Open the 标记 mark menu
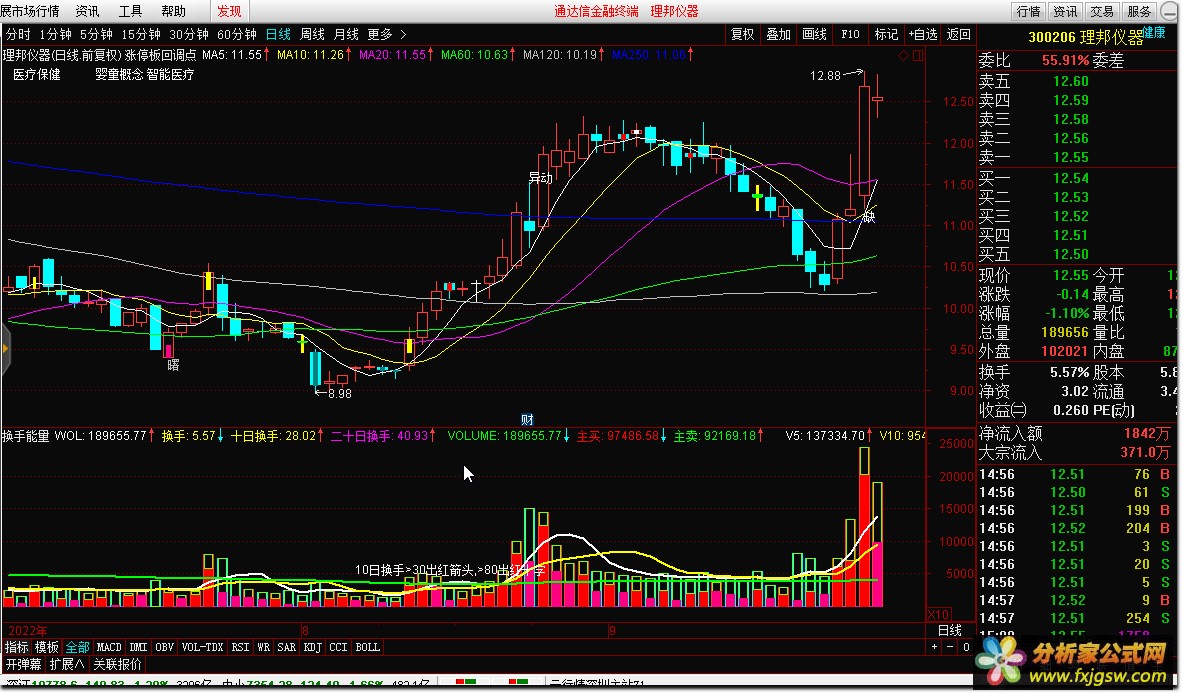 (886, 34)
